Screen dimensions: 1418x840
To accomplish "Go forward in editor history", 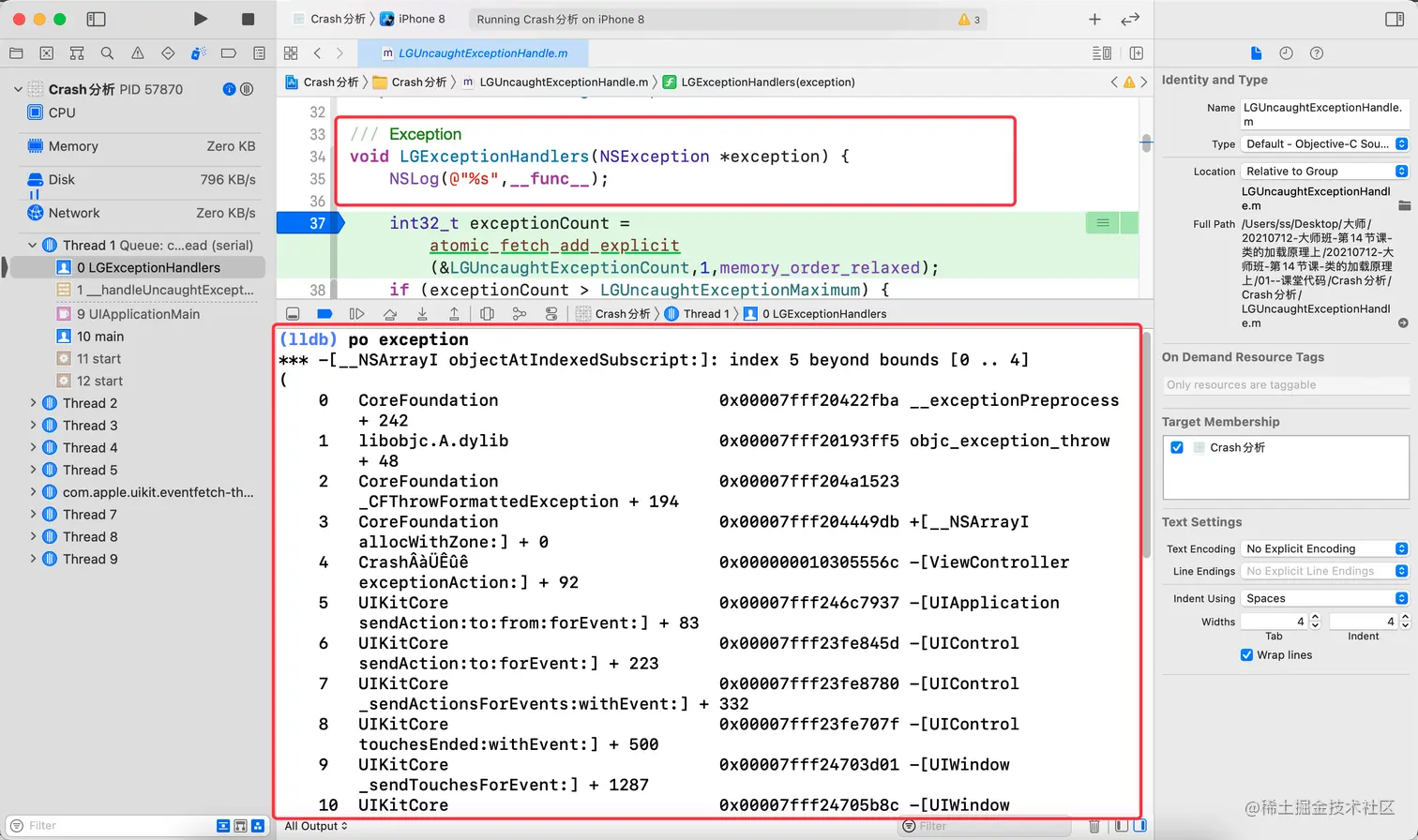I will (x=339, y=53).
